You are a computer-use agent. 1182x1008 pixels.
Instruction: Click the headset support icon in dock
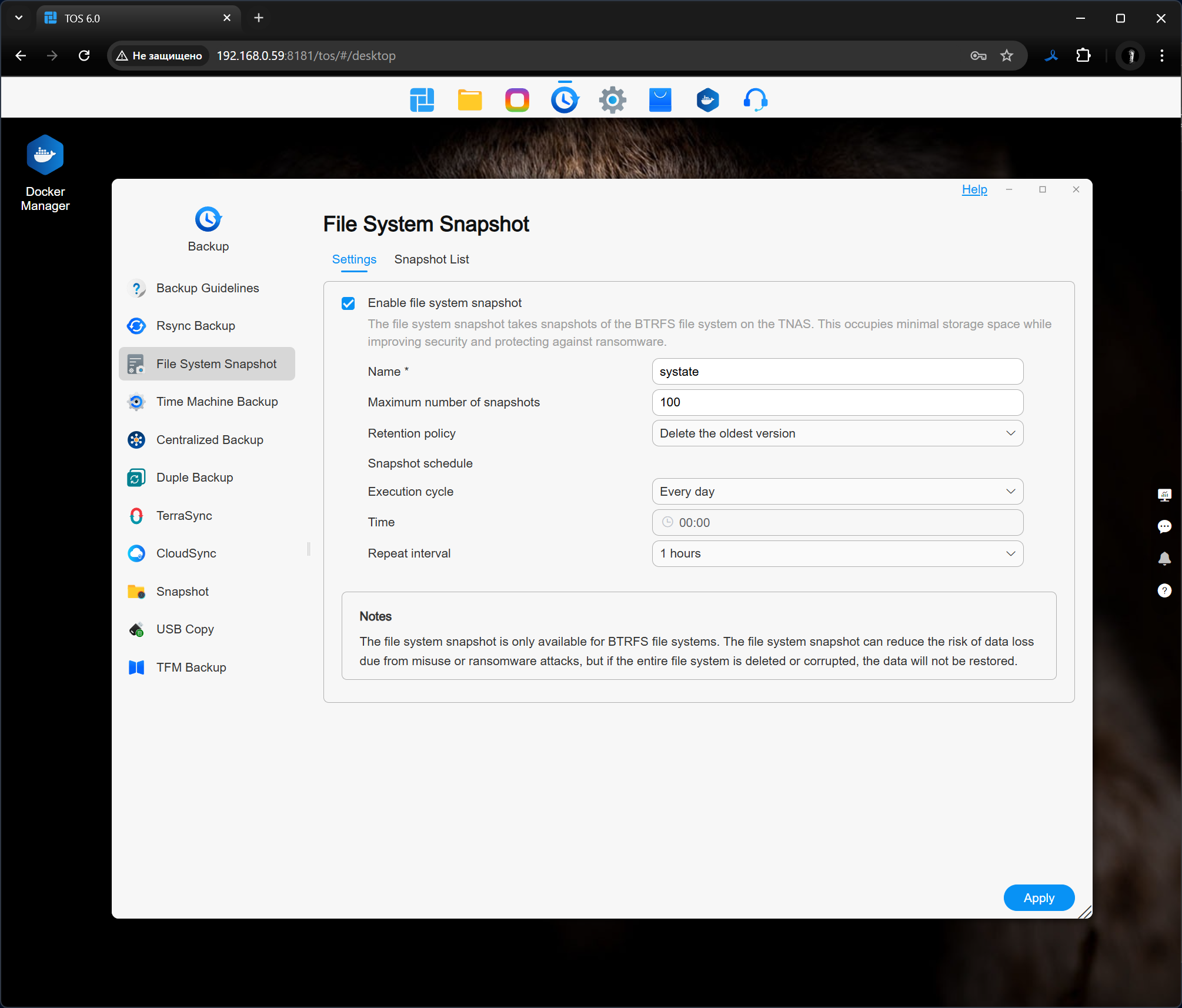(x=755, y=100)
